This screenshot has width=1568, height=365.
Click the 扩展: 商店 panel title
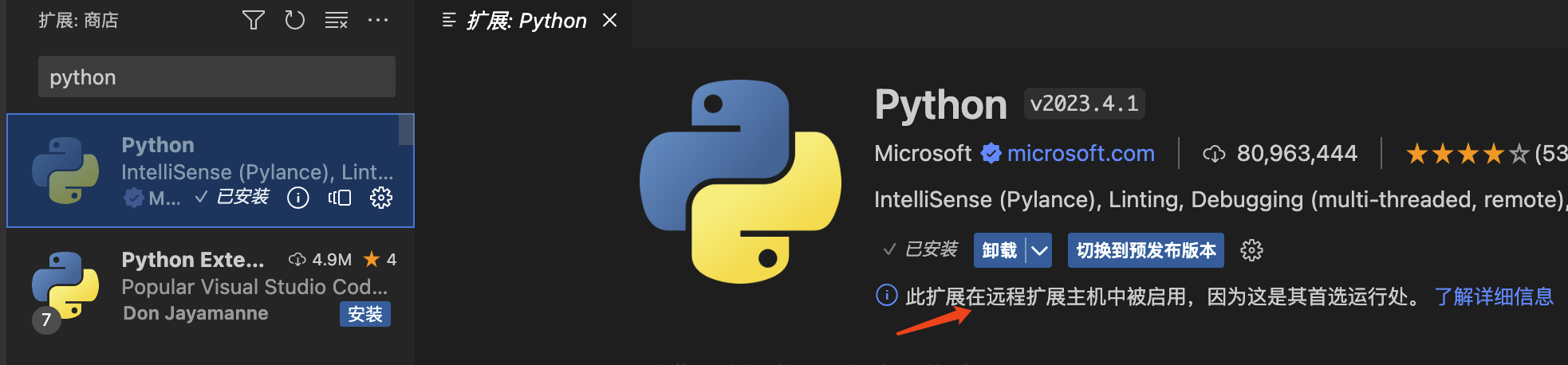click(x=78, y=20)
